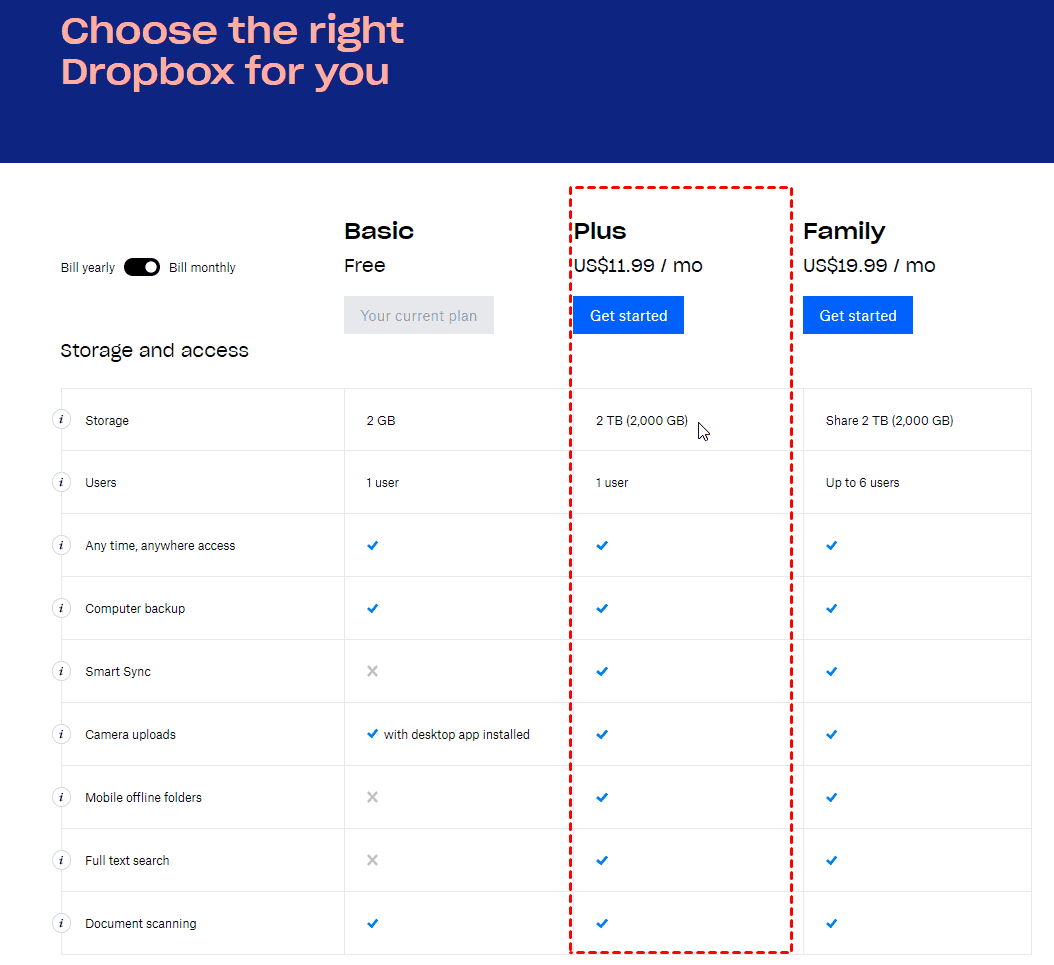Select the Plus plan heading

coord(599,231)
